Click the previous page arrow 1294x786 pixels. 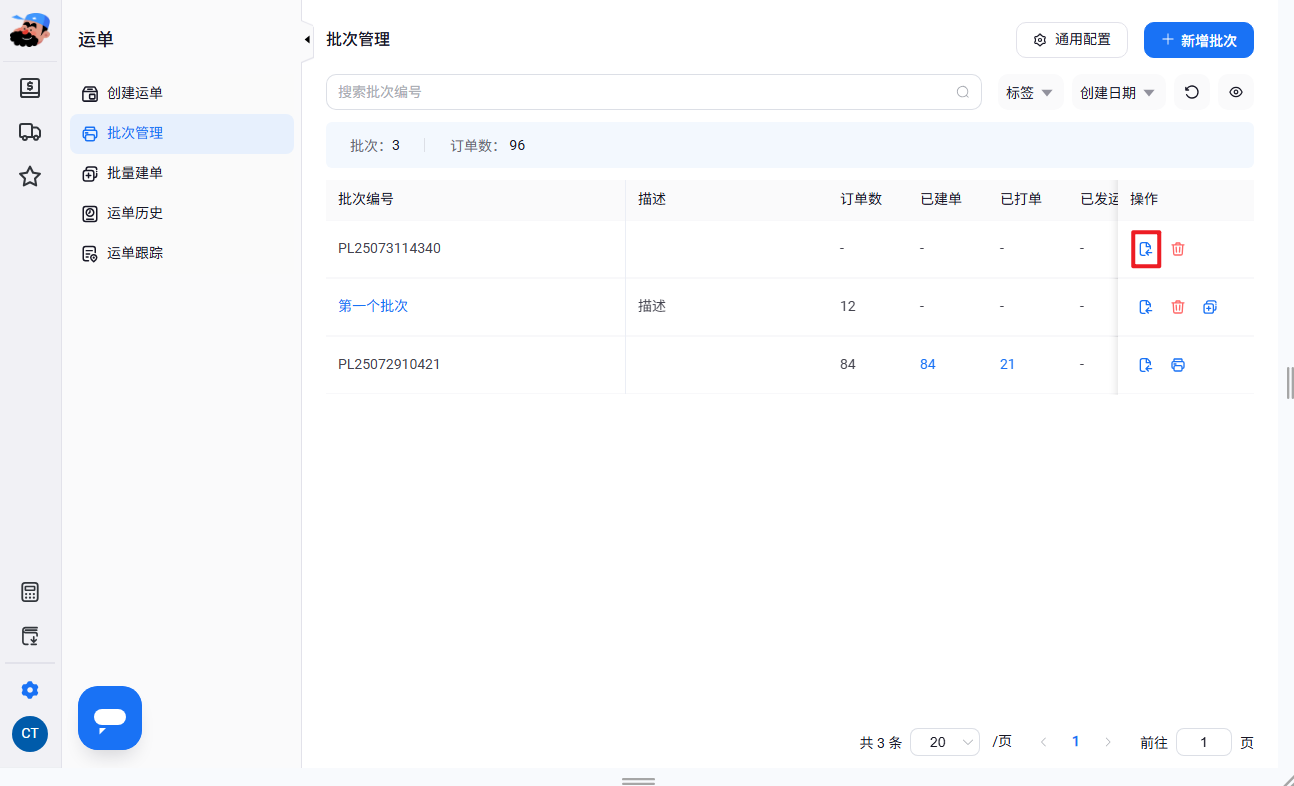[1044, 742]
